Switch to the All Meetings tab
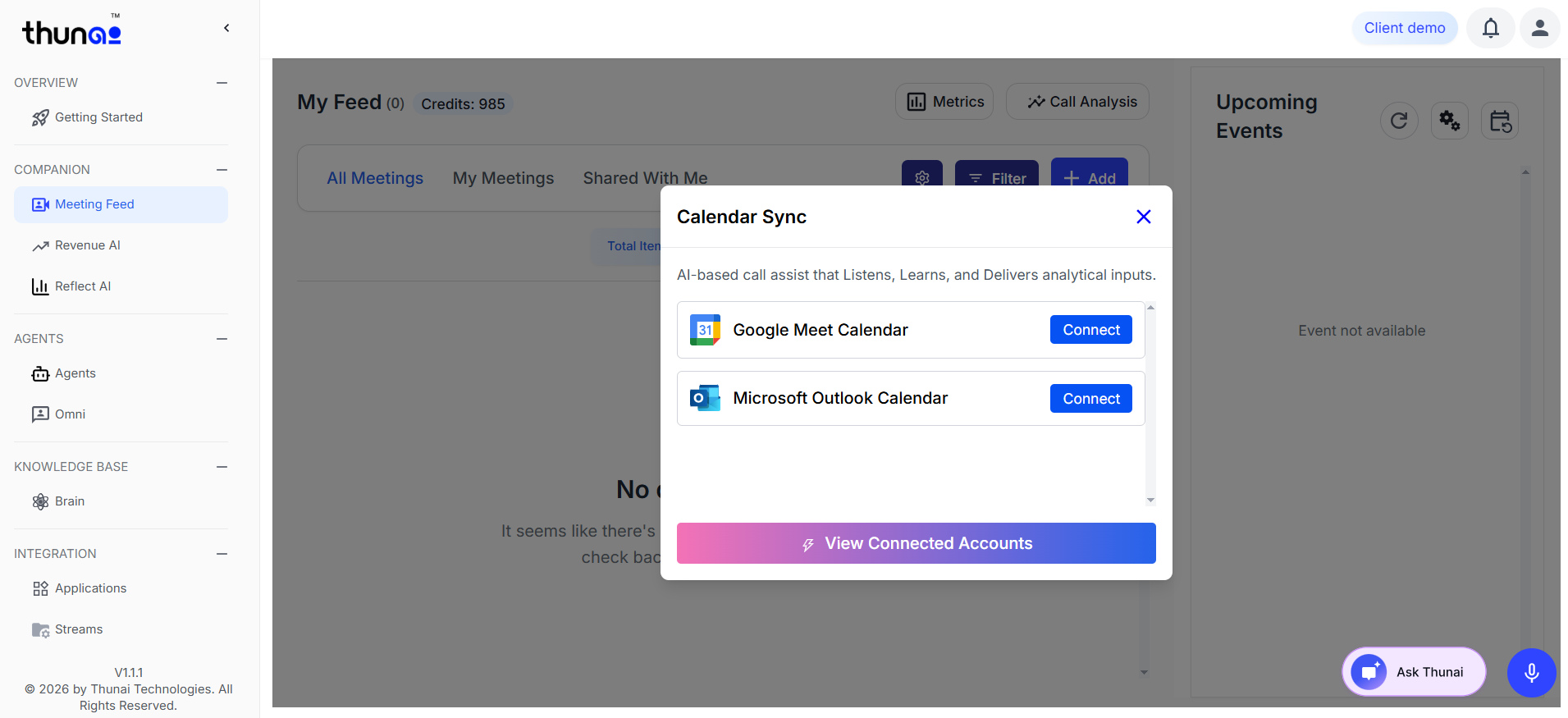The width and height of the screenshot is (1568, 718). tap(375, 178)
